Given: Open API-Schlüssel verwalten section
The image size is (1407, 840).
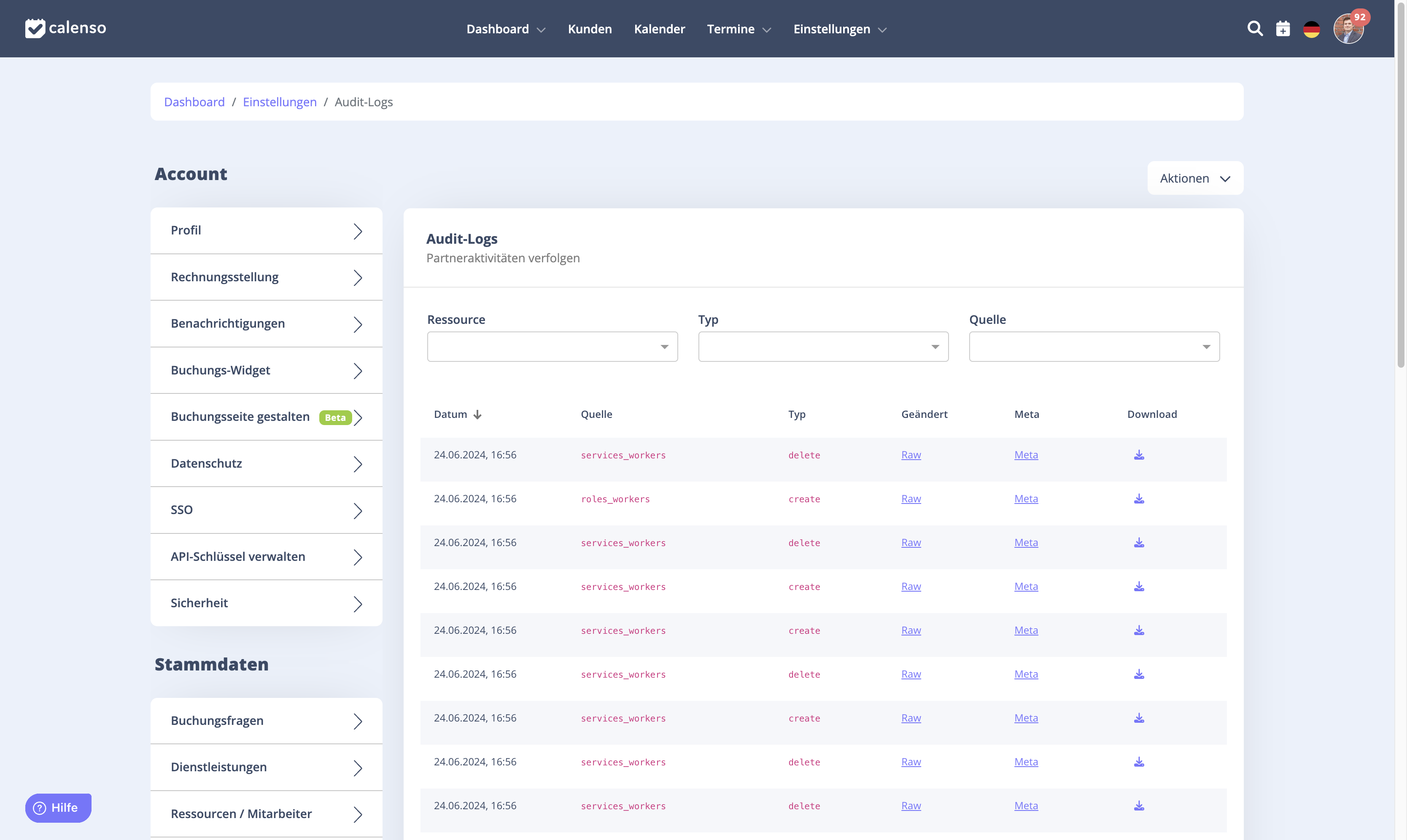Looking at the screenshot, I should [267, 557].
